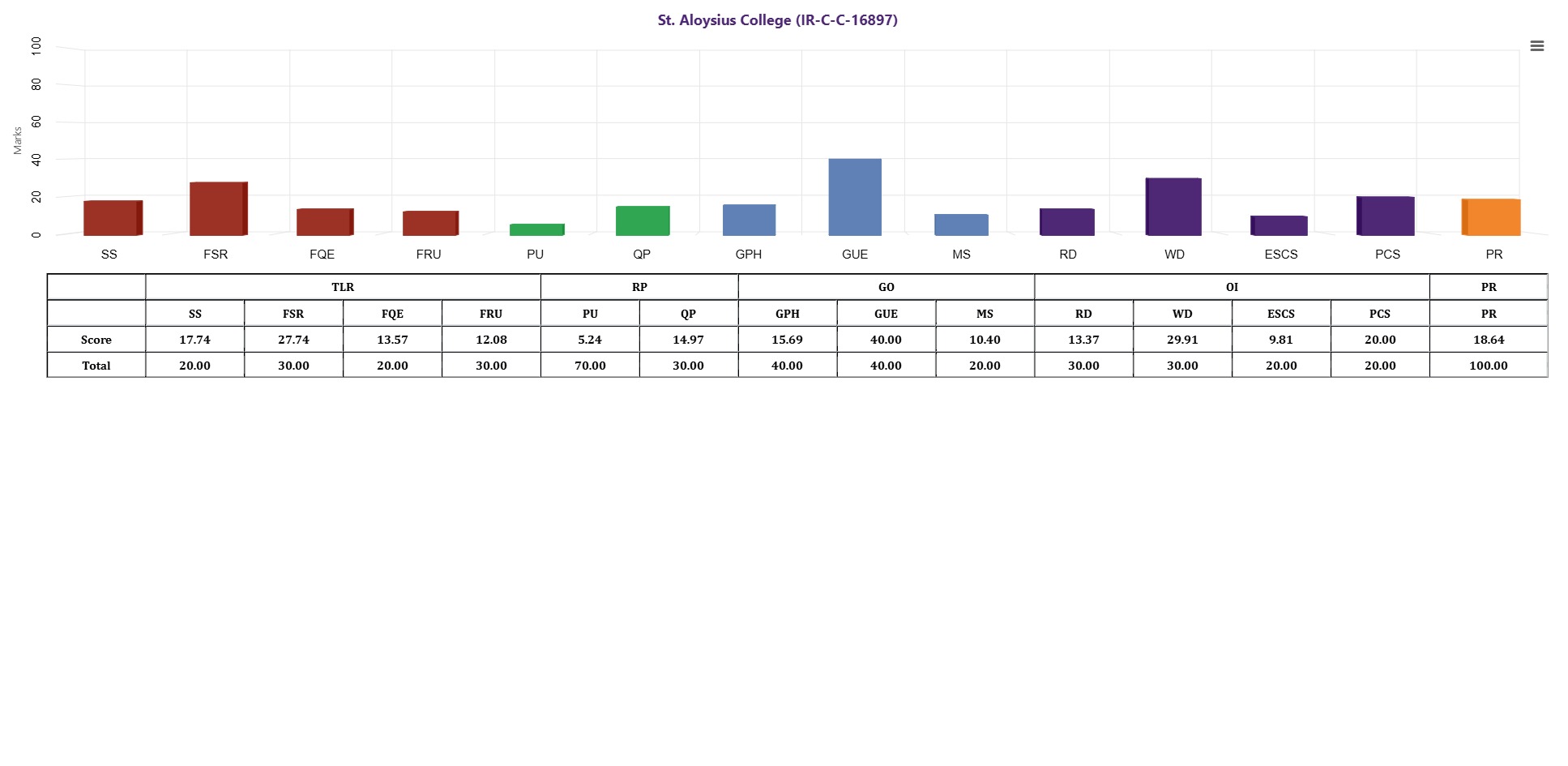
Task: Click the PCS x-axis label
Action: click(1387, 255)
